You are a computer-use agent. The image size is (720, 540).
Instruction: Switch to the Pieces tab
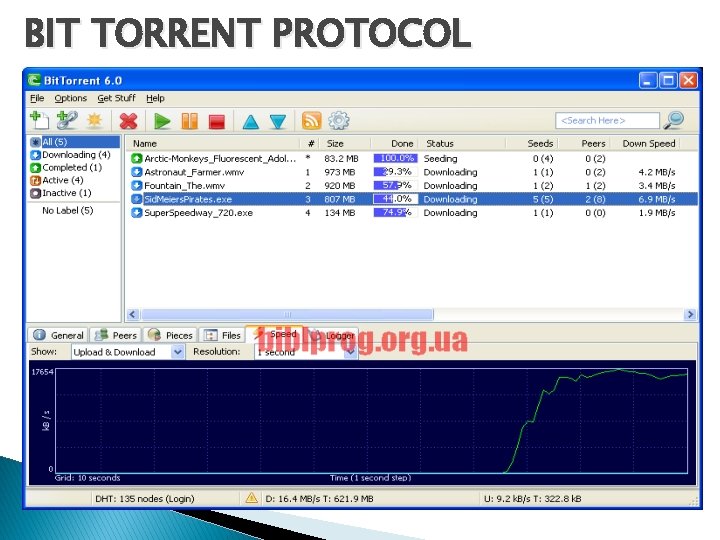pyautogui.click(x=170, y=335)
